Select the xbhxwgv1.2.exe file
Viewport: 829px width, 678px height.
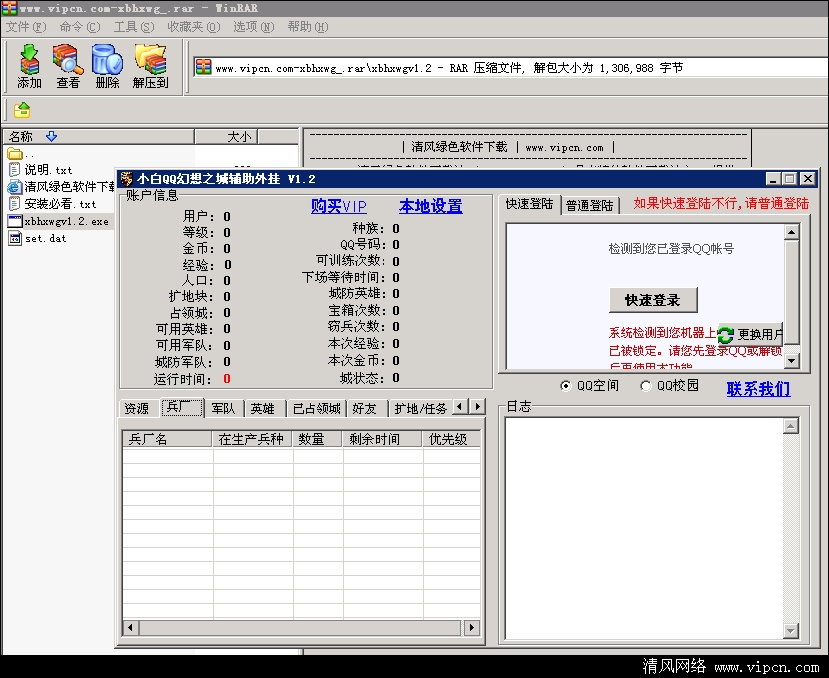point(66,221)
